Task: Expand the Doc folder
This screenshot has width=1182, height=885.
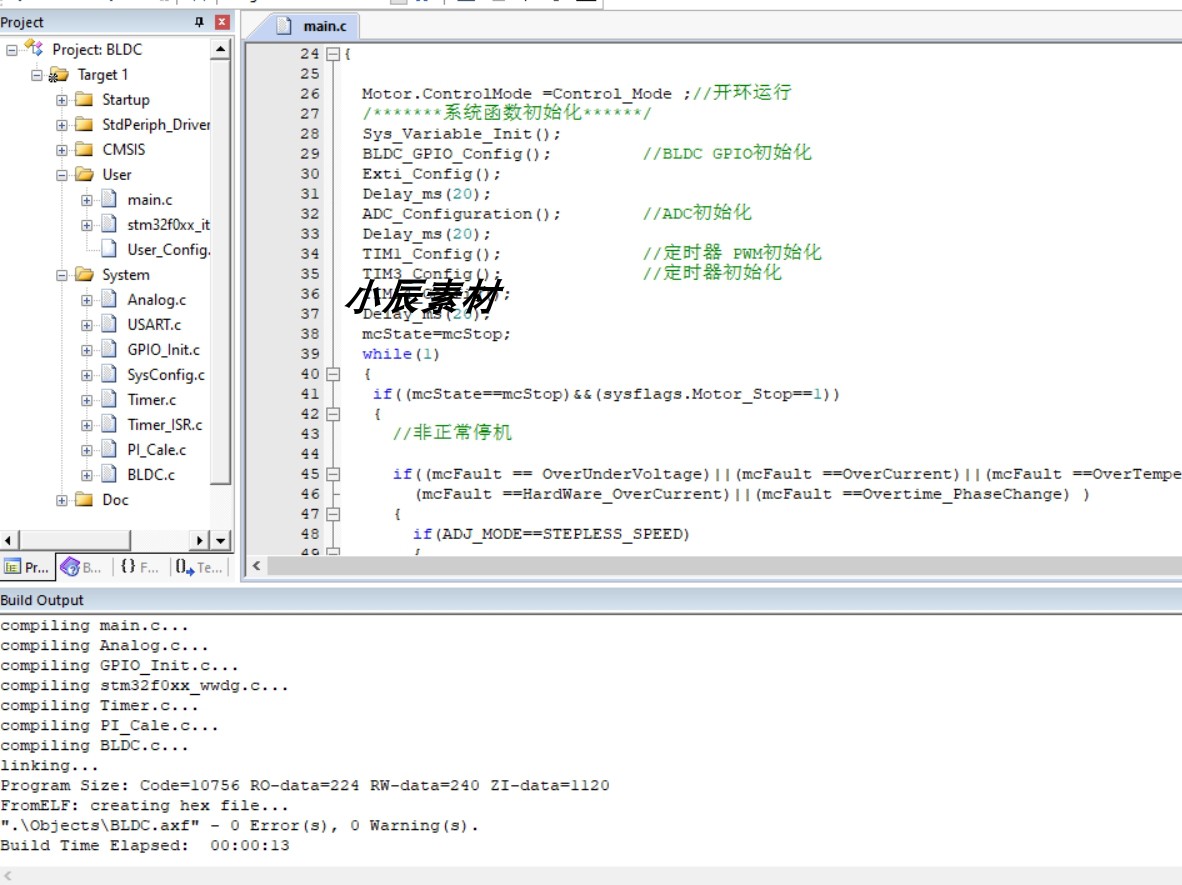Action: [x=62, y=500]
